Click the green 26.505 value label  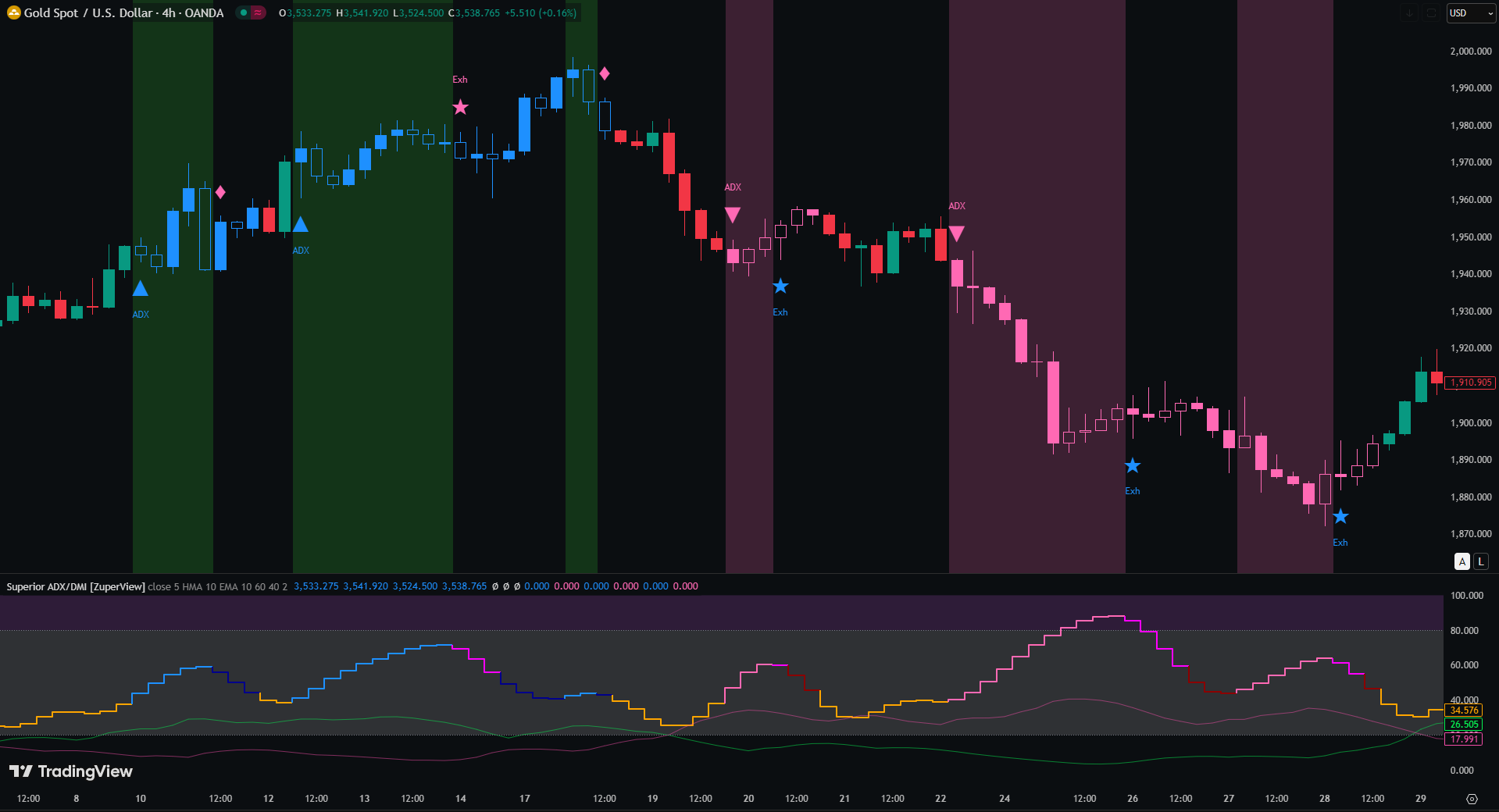click(1464, 725)
